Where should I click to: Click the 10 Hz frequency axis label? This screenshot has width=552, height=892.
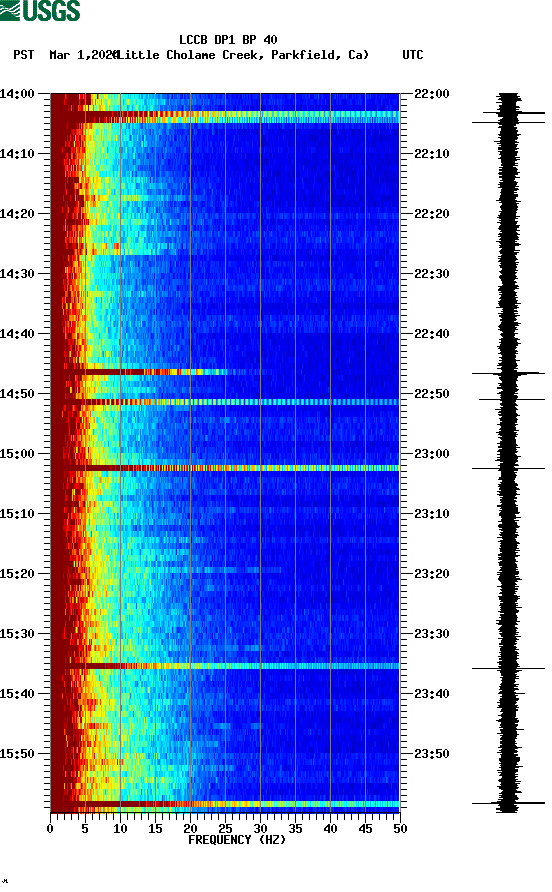click(x=120, y=829)
